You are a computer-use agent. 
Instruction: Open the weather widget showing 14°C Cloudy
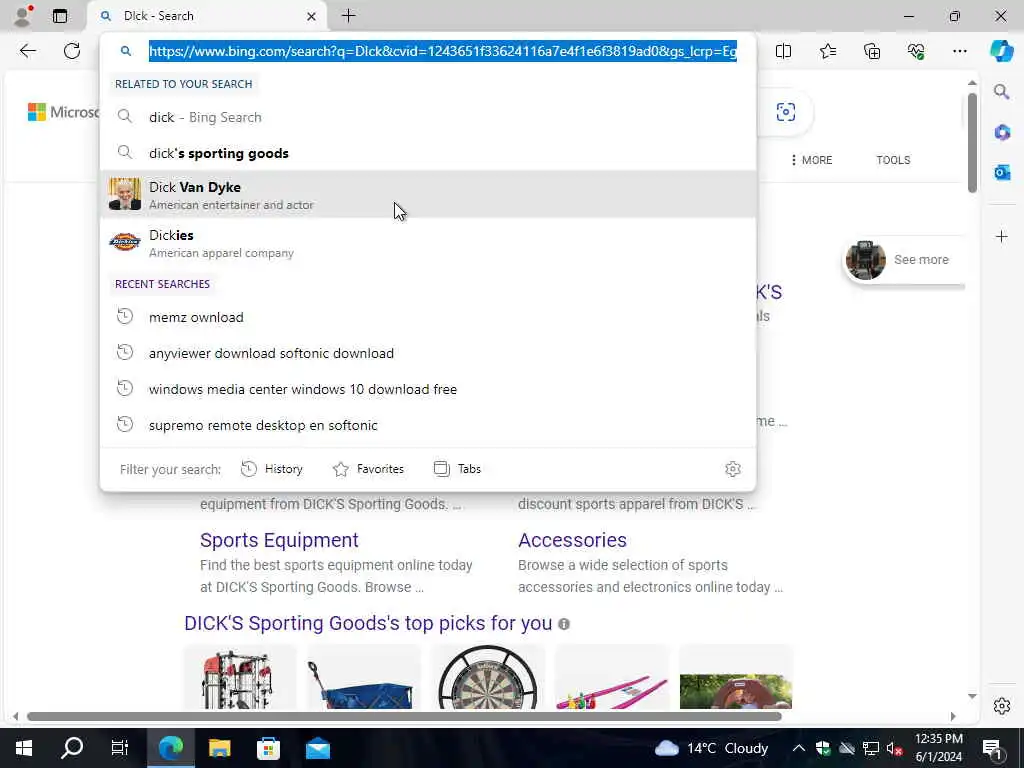(x=711, y=748)
